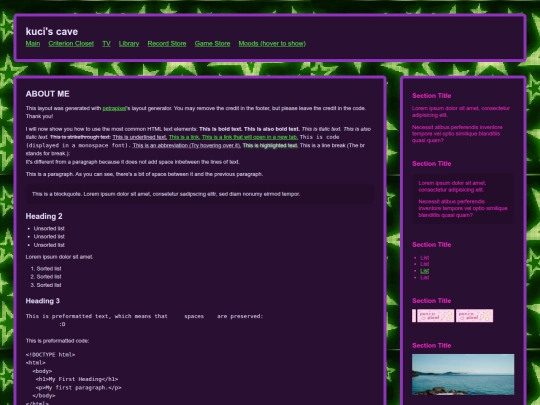Click the preformatted '<!DOCTYPE html>' code line
Image resolution: width=540 pixels, height=405 pixels.
[50, 355]
